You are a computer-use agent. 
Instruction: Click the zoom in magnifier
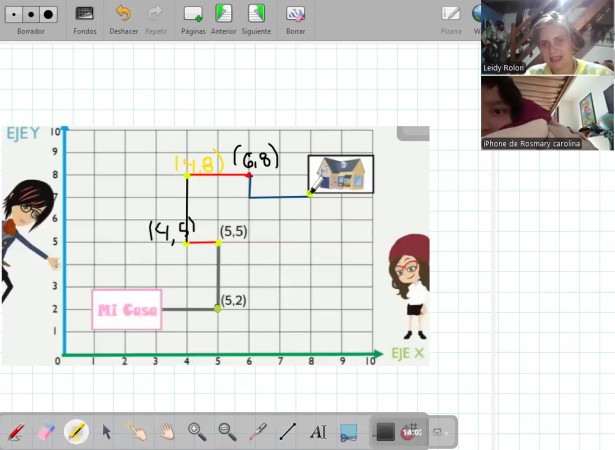(x=197, y=432)
